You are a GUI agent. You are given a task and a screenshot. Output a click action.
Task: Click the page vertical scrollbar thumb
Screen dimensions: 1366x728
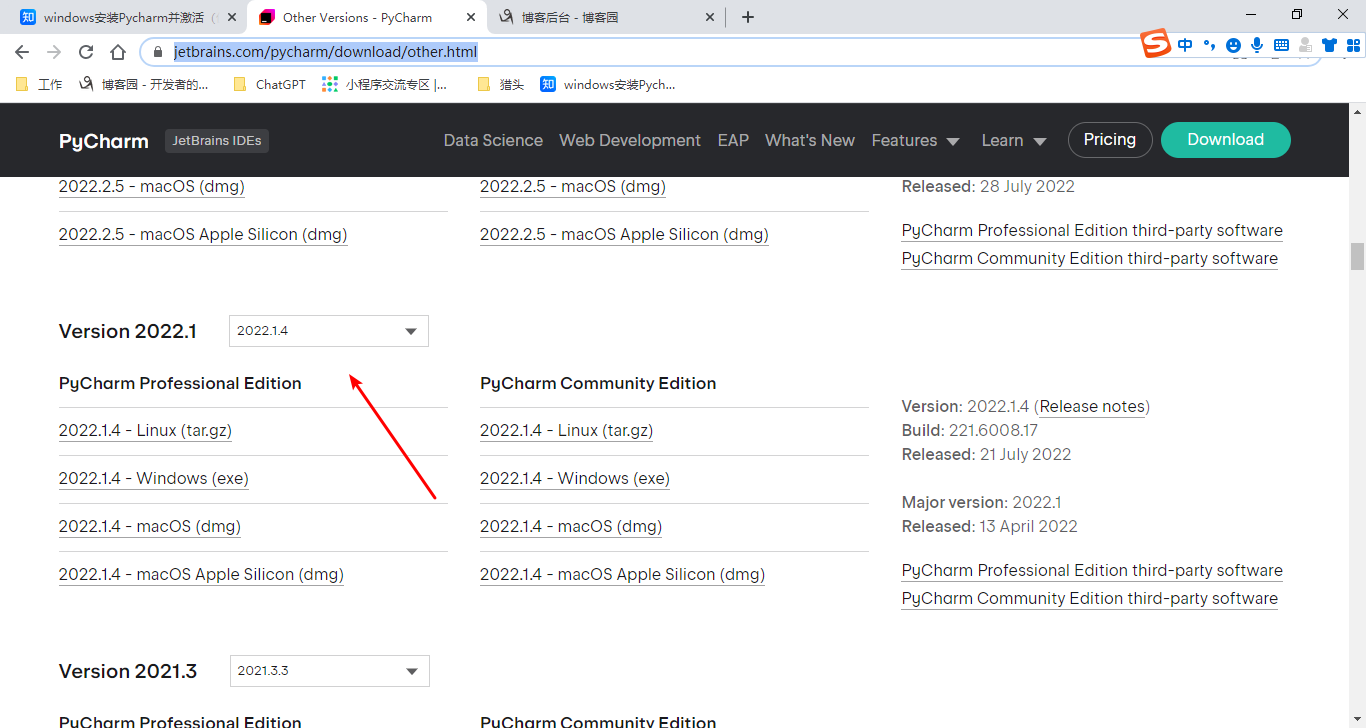click(x=1357, y=256)
